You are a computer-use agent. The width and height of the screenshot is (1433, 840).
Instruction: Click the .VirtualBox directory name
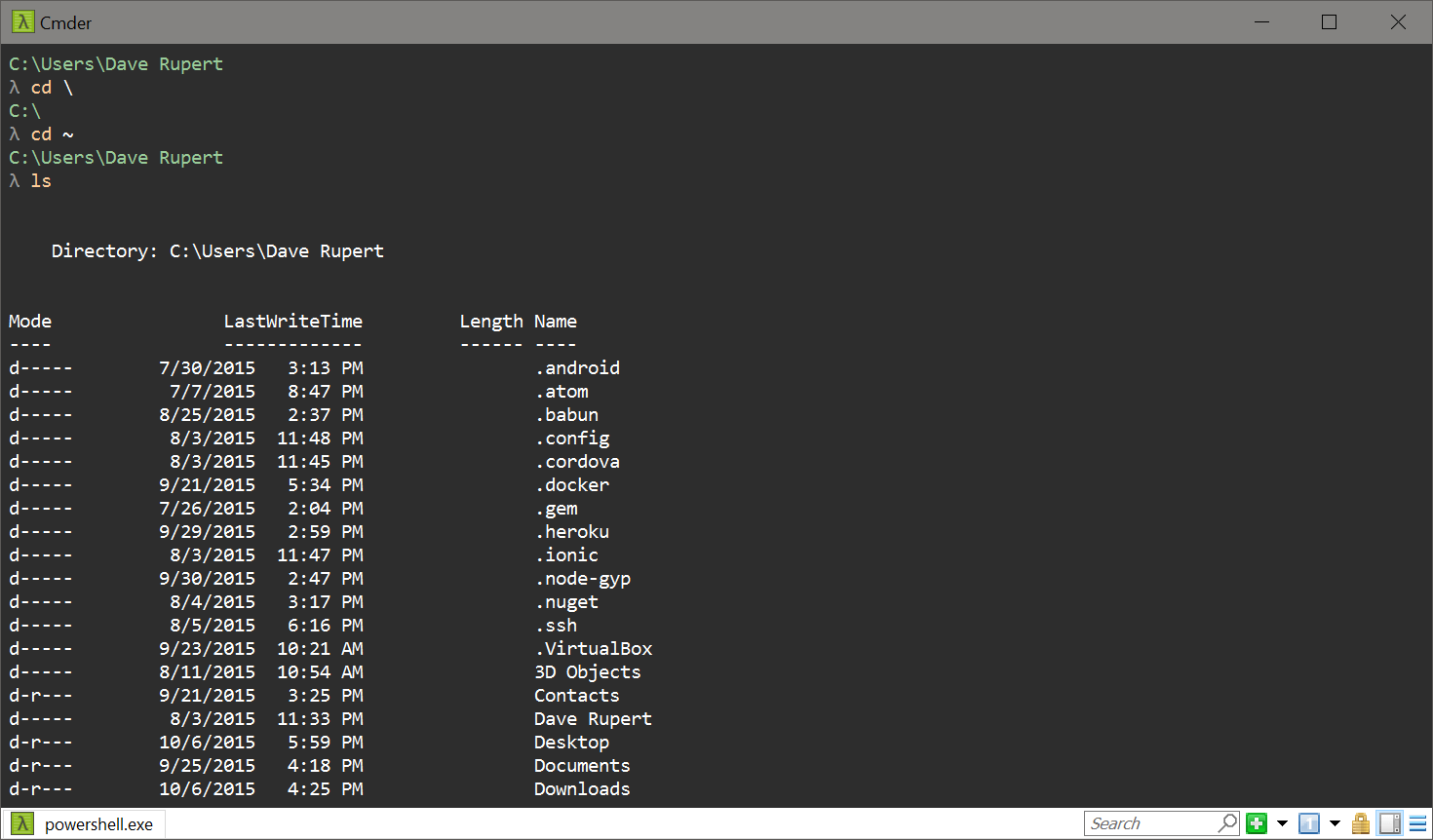(x=594, y=648)
